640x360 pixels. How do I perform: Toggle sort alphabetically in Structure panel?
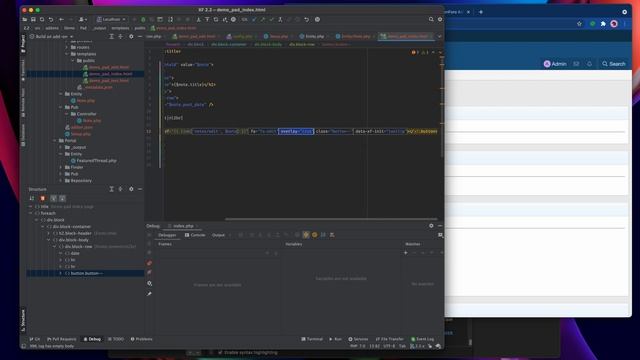coord(32,198)
